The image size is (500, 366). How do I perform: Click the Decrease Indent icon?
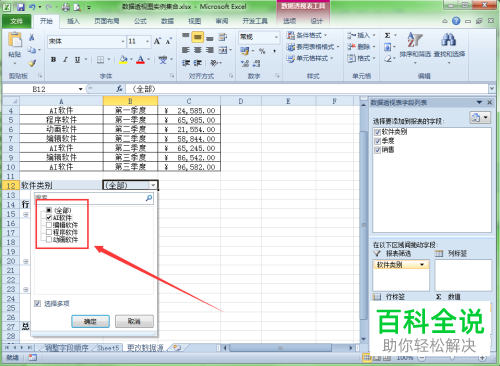[x=186, y=63]
